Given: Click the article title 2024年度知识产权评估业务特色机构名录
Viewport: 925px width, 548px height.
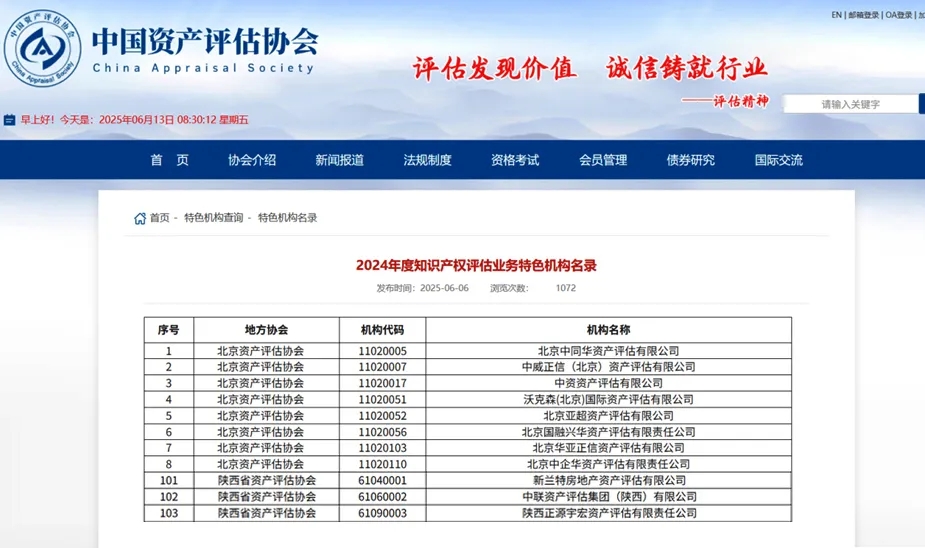Looking at the screenshot, I should (x=476, y=265).
